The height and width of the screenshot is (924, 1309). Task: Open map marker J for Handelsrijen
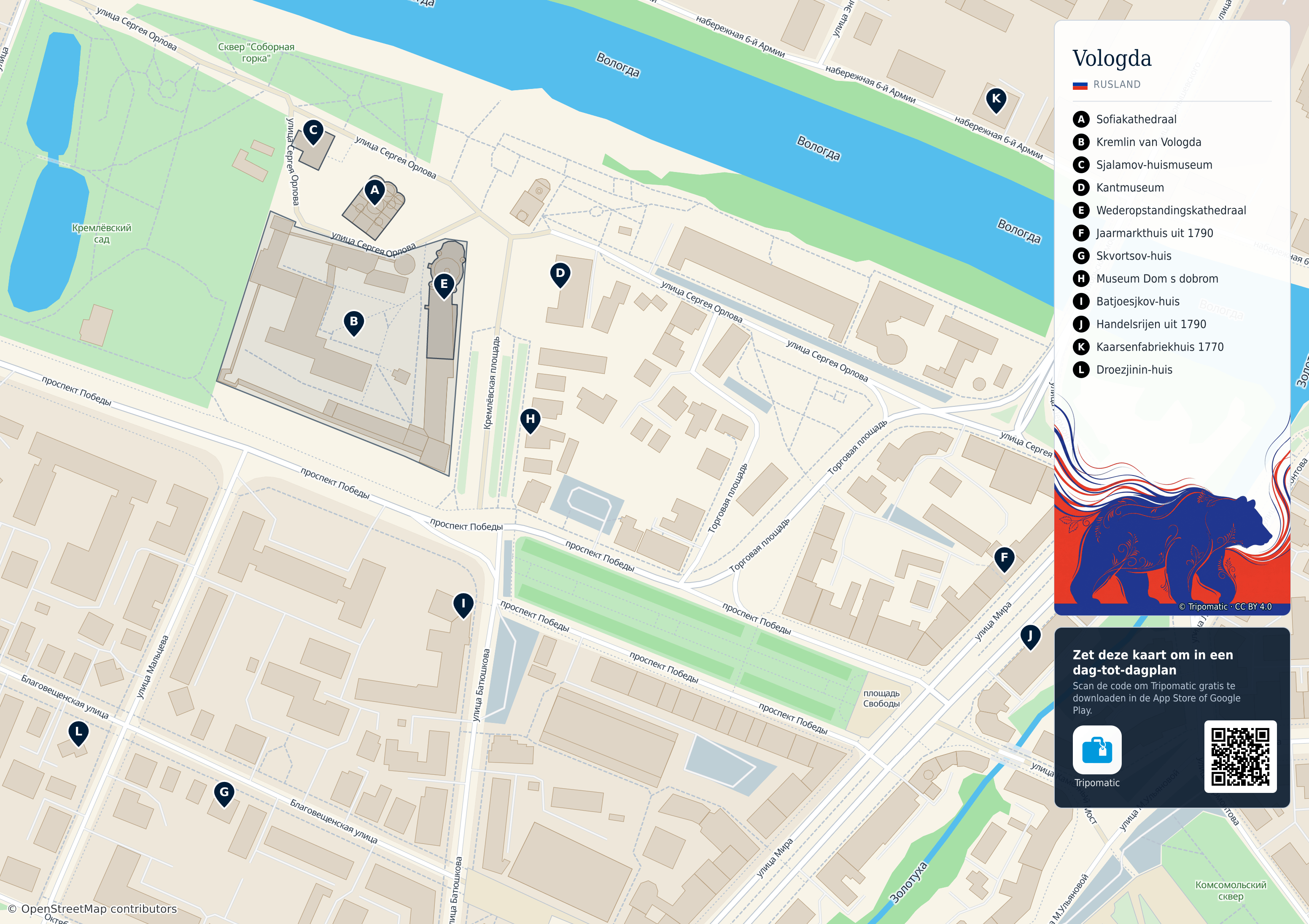tap(1030, 637)
